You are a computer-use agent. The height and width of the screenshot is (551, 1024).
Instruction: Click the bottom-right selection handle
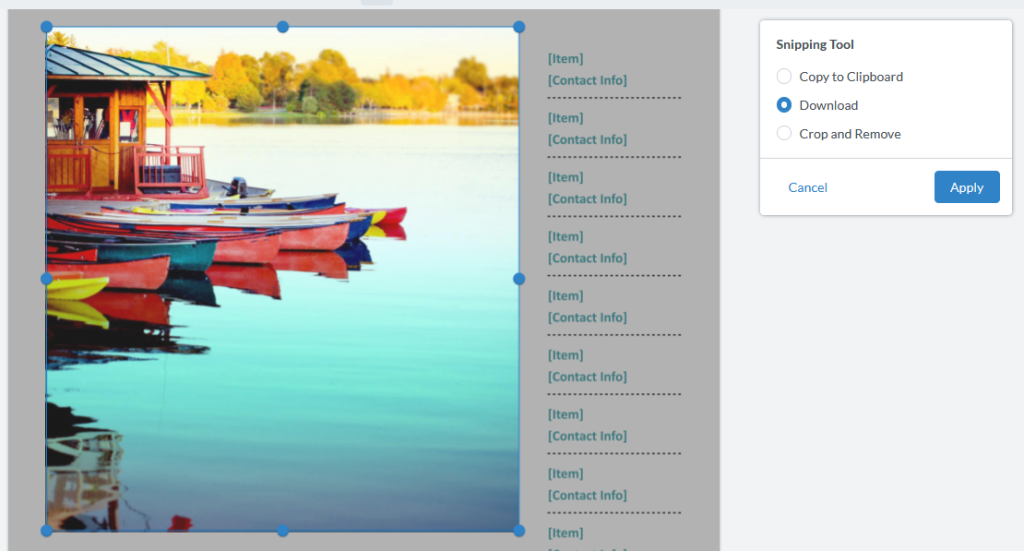[x=519, y=531]
